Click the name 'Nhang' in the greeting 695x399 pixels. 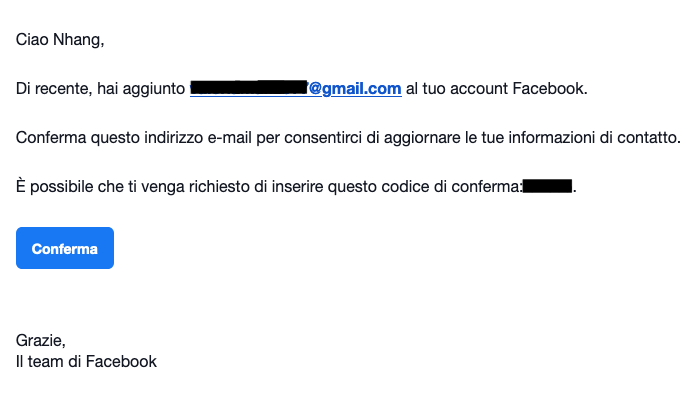pos(77,40)
